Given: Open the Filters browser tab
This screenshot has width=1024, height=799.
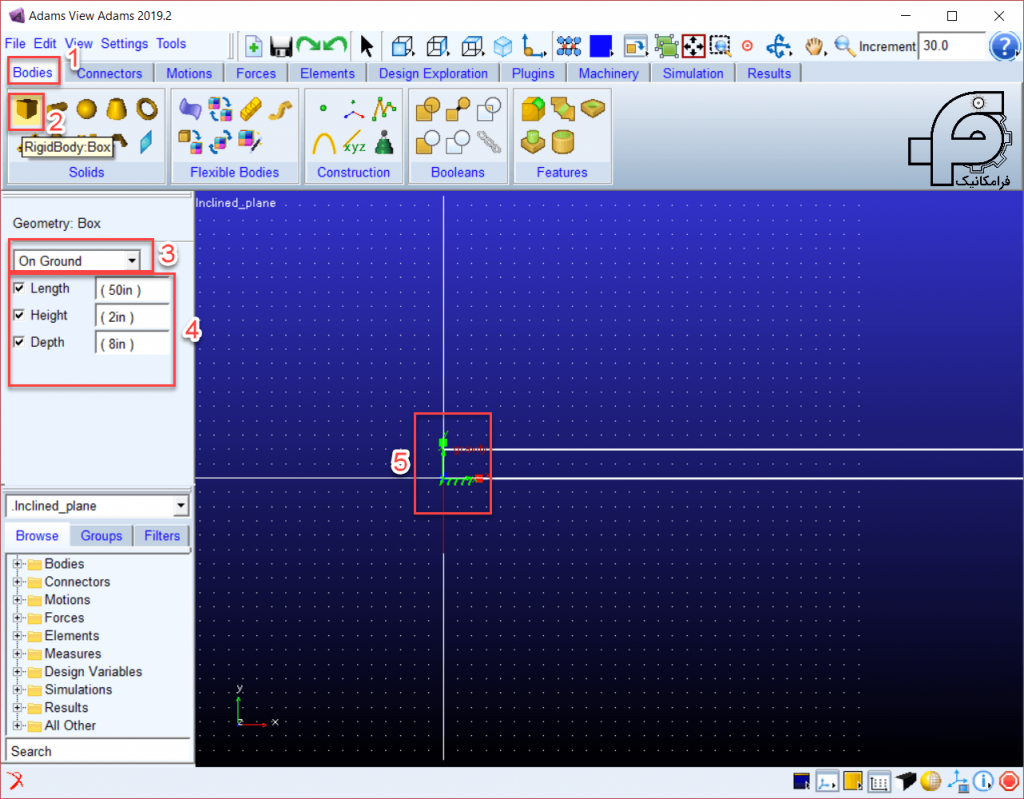Looking at the screenshot, I should (162, 536).
